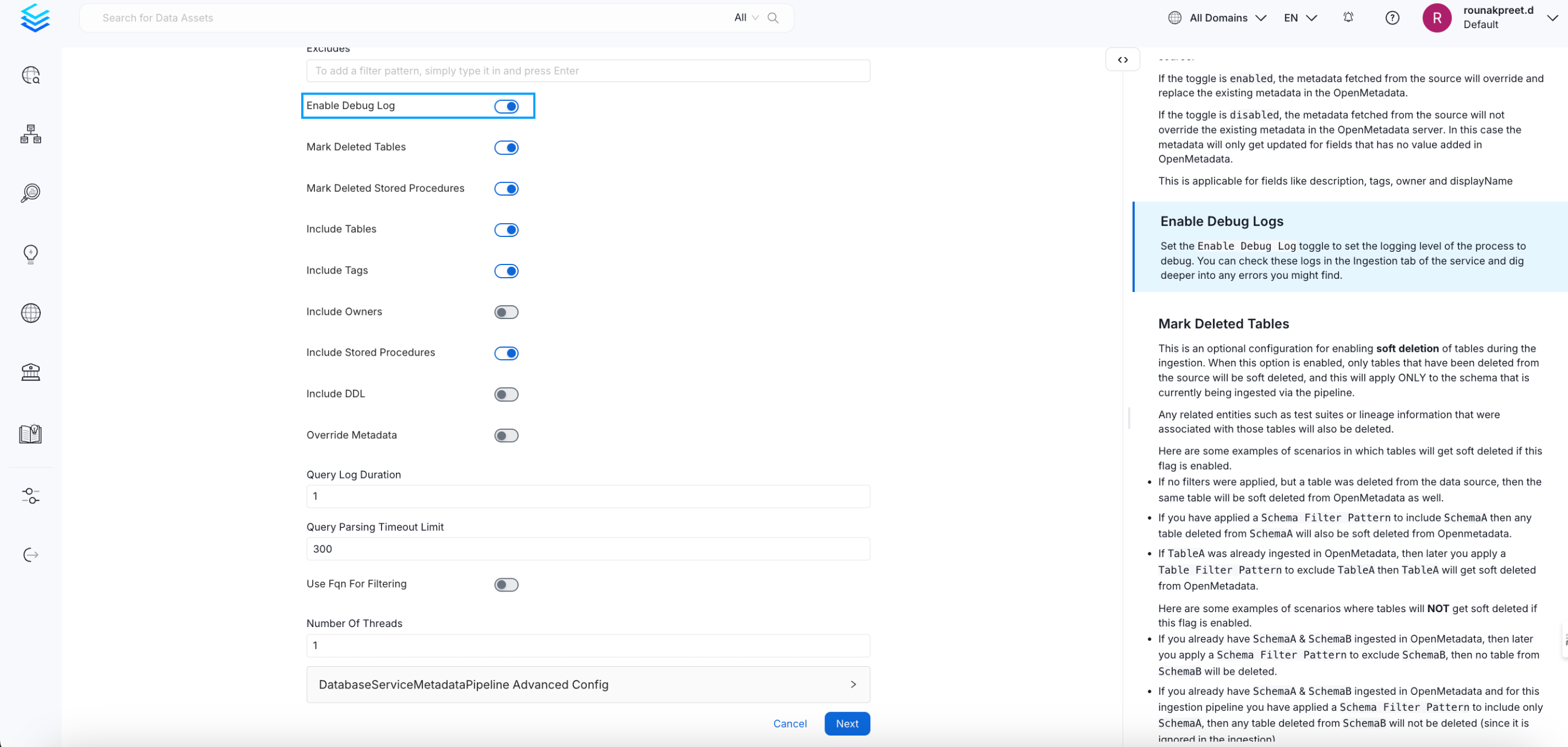1568x747 pixels.
Task: Click the Query Log Duration input field
Action: (x=587, y=496)
